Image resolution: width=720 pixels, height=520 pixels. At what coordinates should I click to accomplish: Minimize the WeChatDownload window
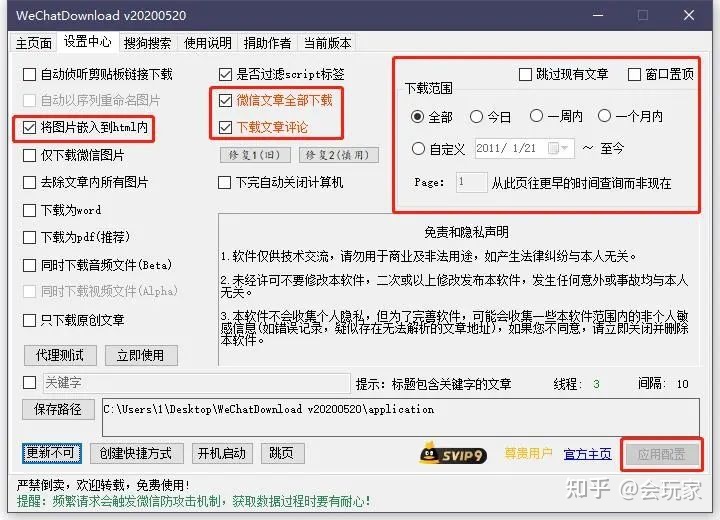tap(598, 15)
